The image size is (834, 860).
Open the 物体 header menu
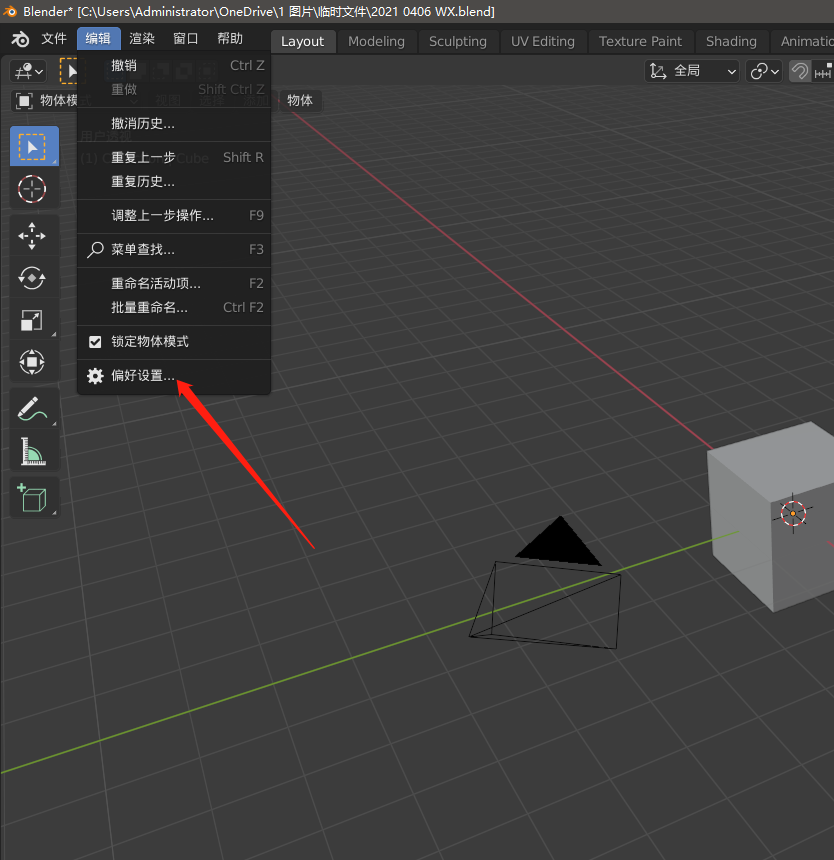300,101
